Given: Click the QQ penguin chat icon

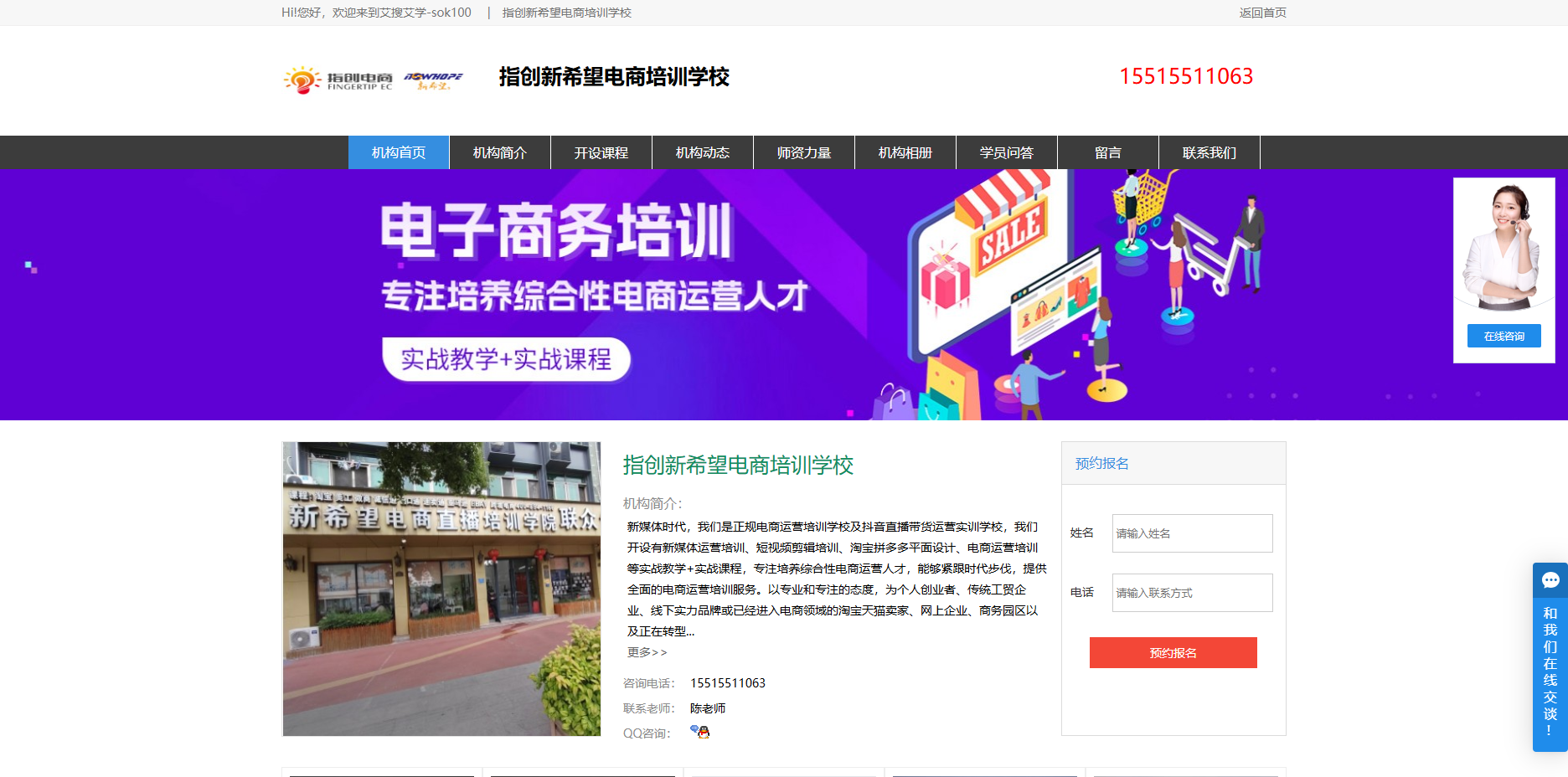Looking at the screenshot, I should 700,732.
